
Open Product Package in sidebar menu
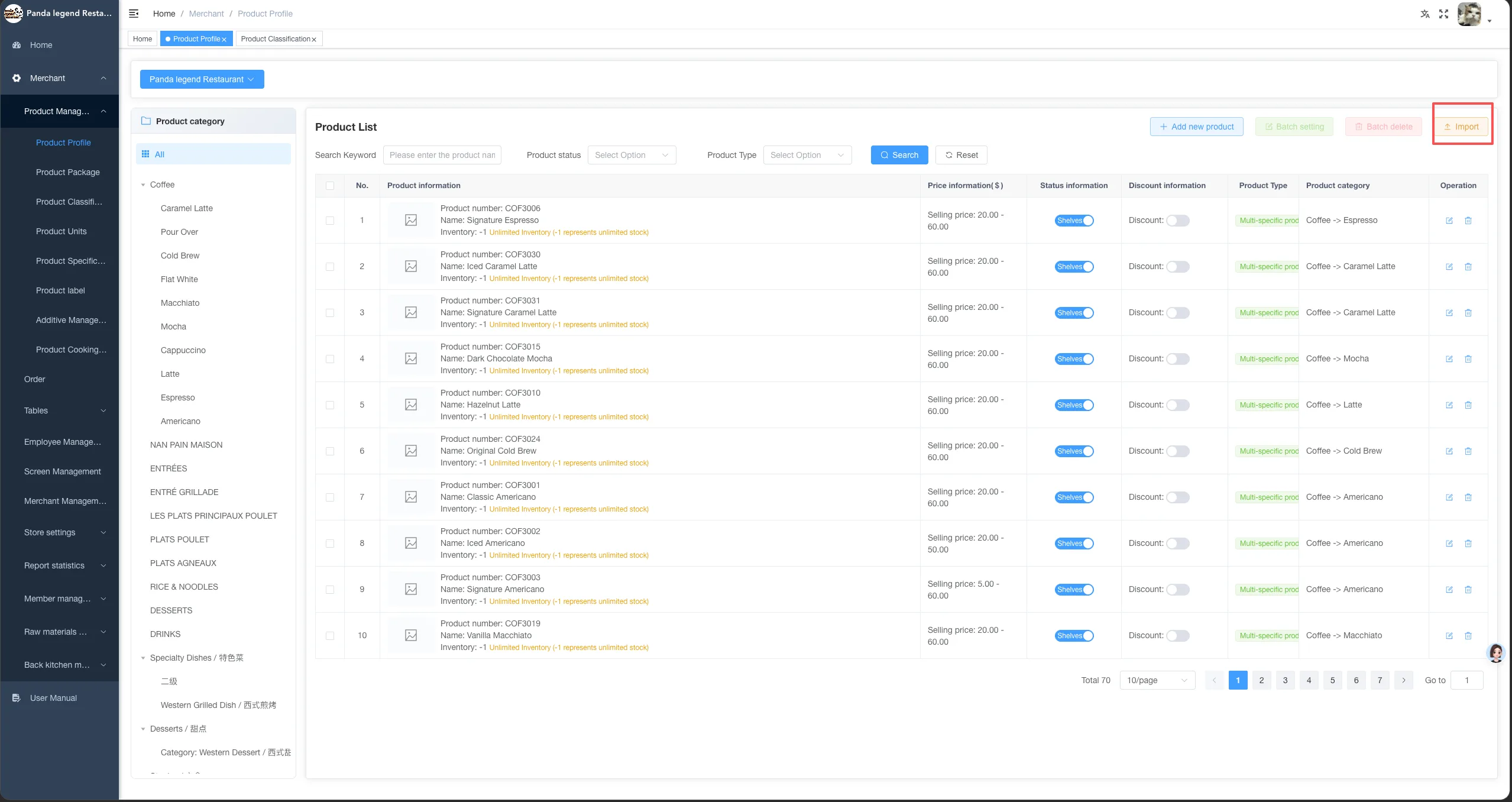[x=68, y=172]
